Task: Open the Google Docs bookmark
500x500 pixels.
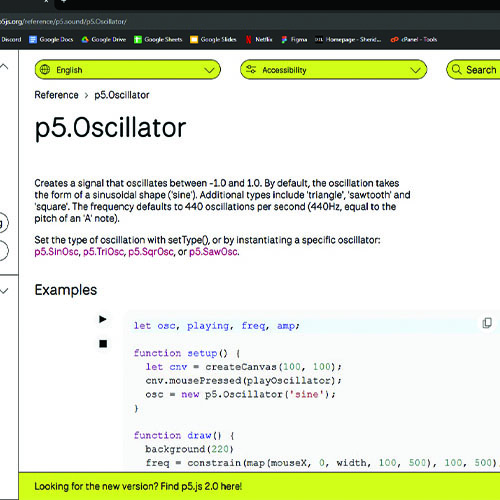Action: click(x=51, y=40)
